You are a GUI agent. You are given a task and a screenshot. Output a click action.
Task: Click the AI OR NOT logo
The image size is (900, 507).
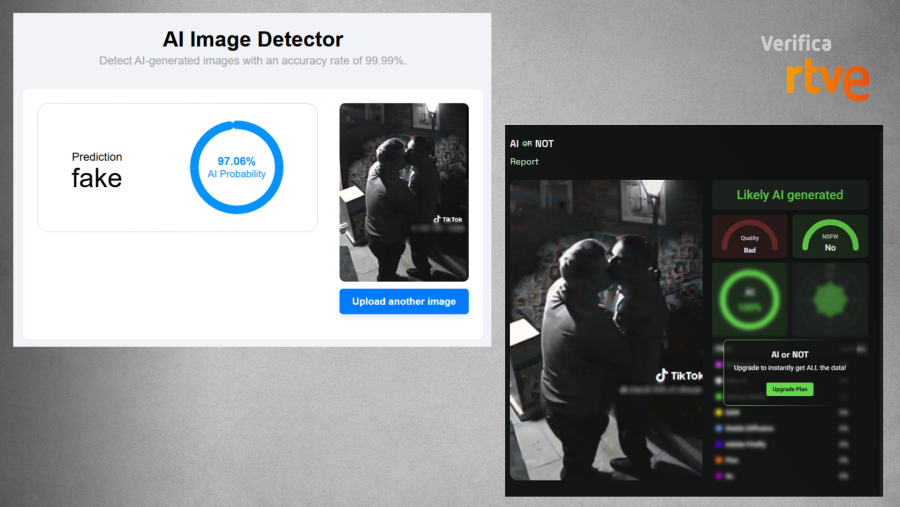pos(532,144)
